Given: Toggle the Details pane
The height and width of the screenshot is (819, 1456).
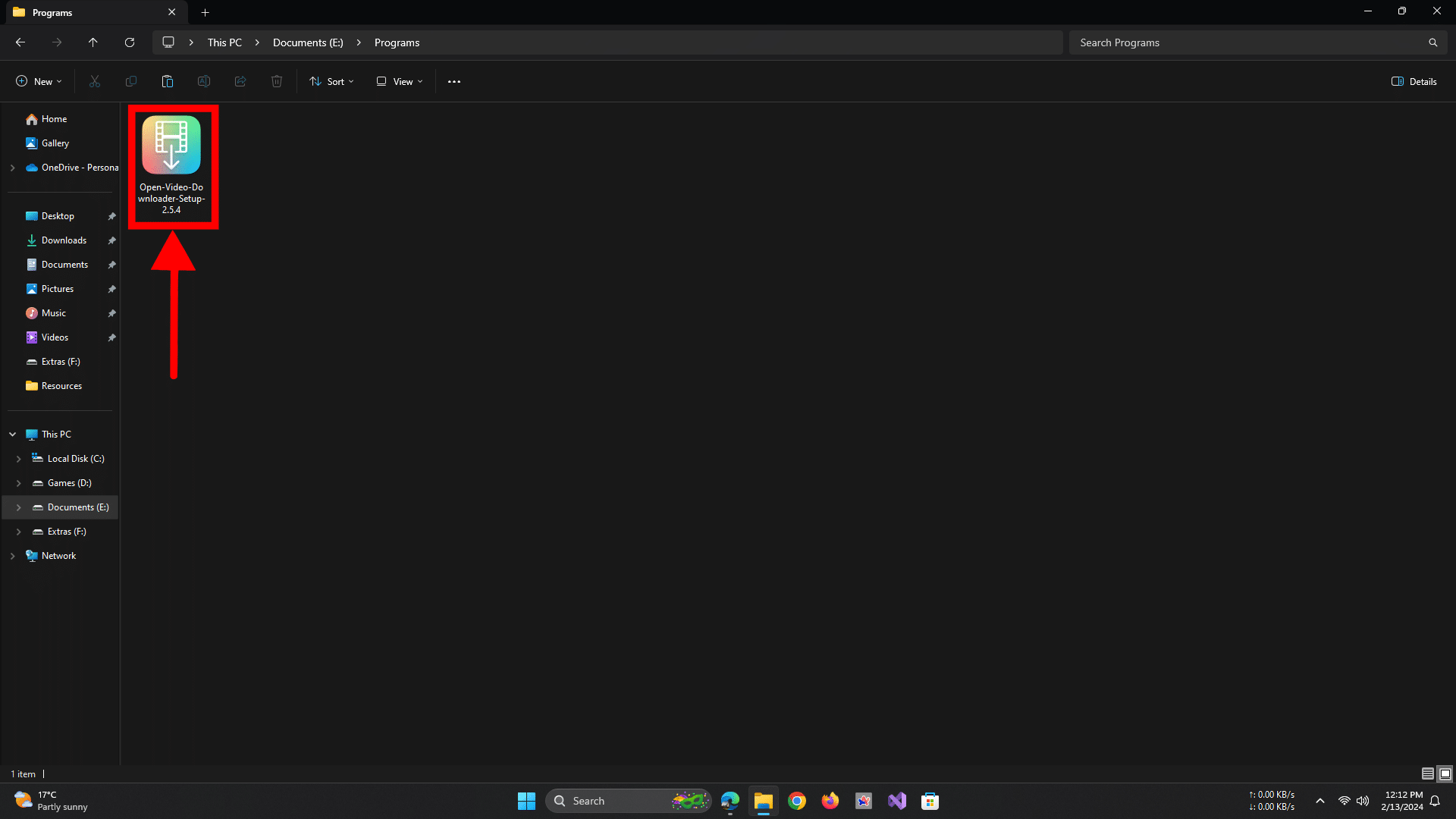Looking at the screenshot, I should [x=1414, y=81].
